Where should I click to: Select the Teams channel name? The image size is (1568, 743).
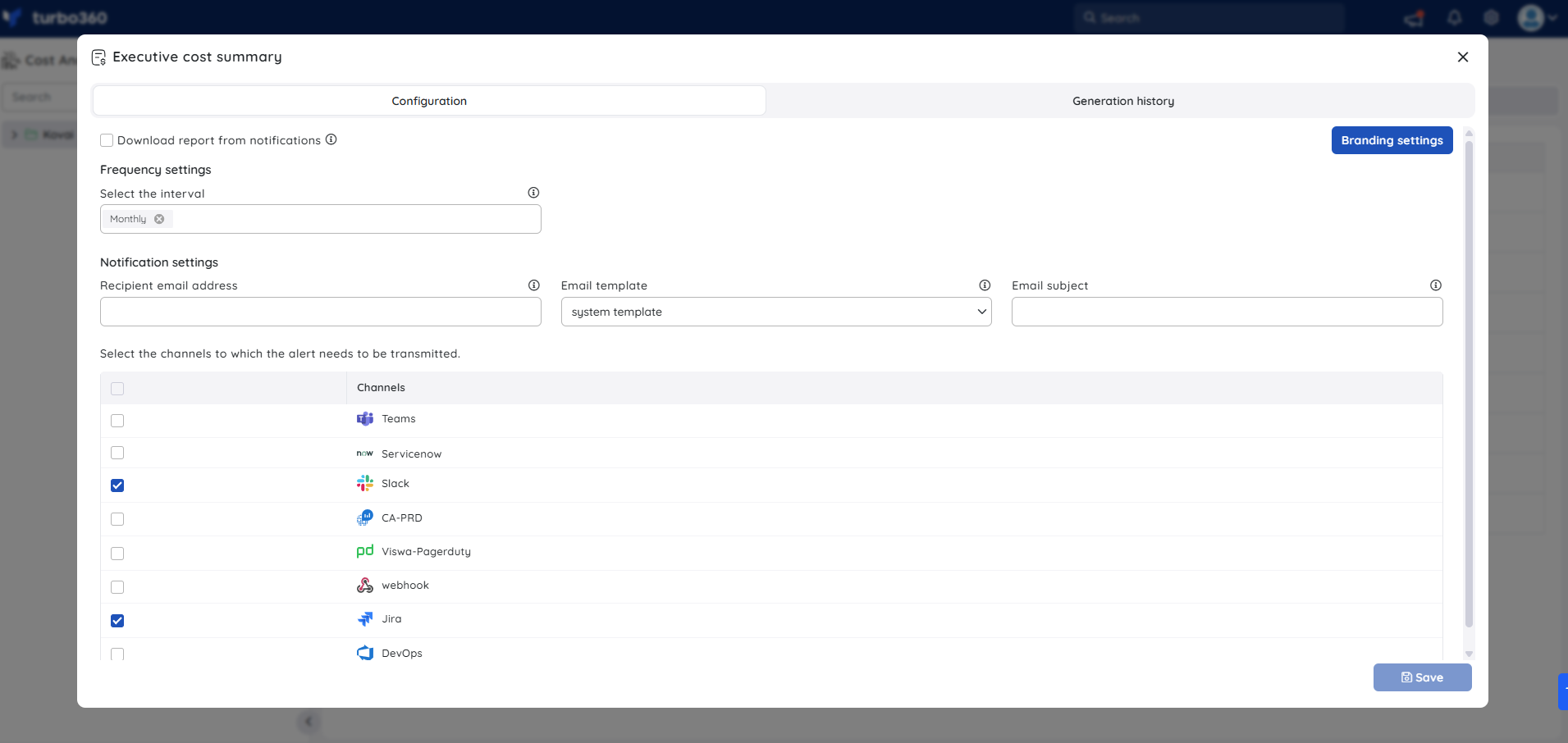pyautogui.click(x=399, y=419)
